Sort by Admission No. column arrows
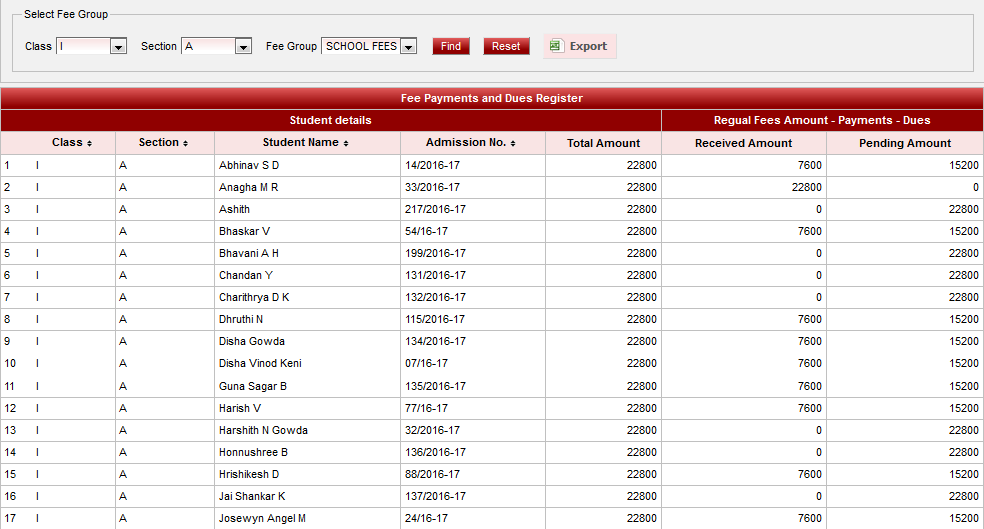The height and width of the screenshot is (529, 984). 513,143
